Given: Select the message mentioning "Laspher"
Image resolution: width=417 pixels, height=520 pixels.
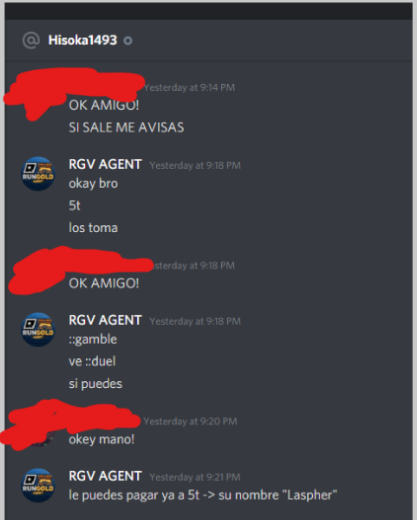Looking at the screenshot, I should click(x=203, y=495).
